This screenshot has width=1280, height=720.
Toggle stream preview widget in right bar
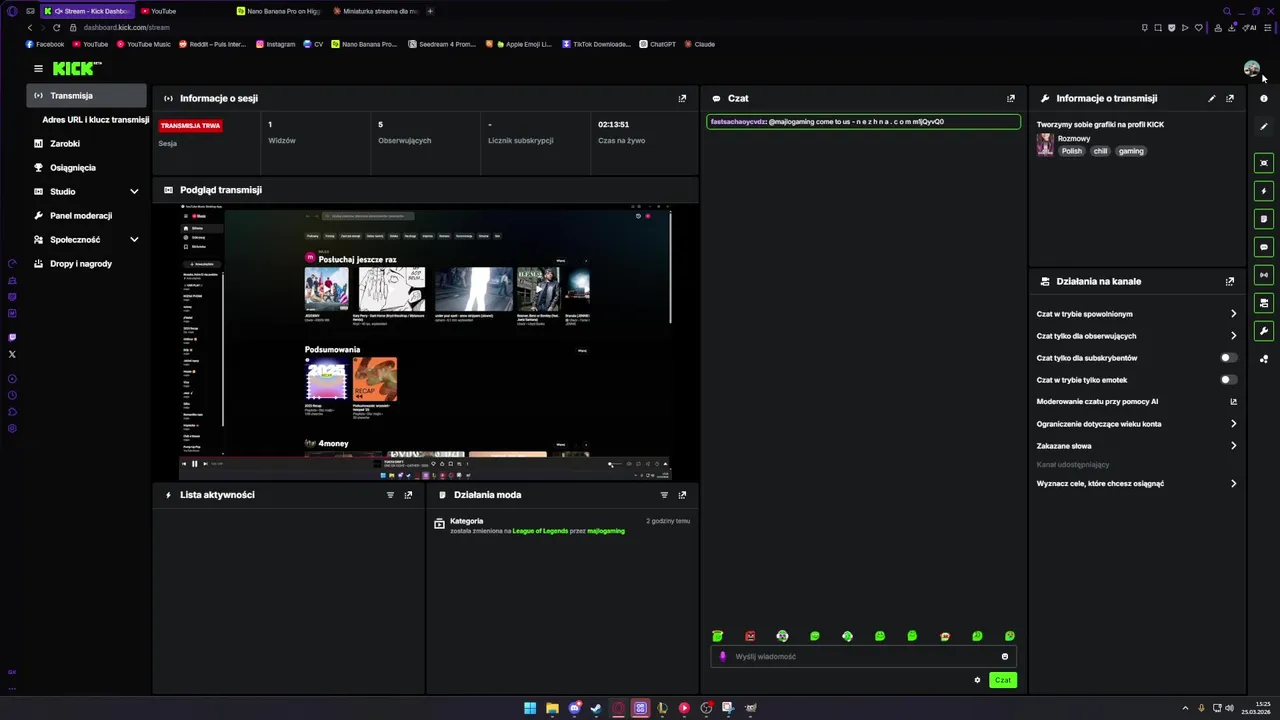pyautogui.click(x=1264, y=163)
